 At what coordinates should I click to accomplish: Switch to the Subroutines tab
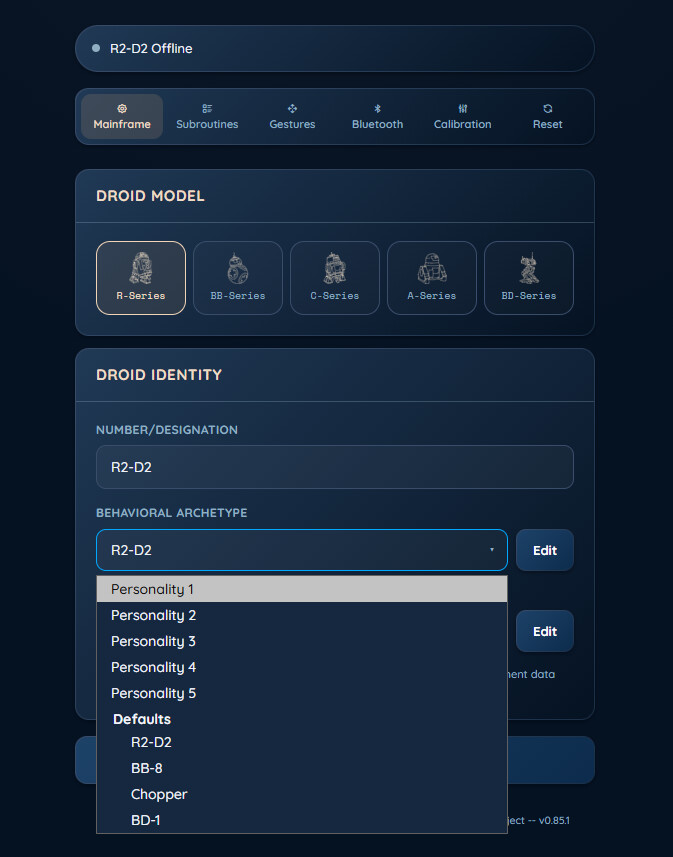207,116
